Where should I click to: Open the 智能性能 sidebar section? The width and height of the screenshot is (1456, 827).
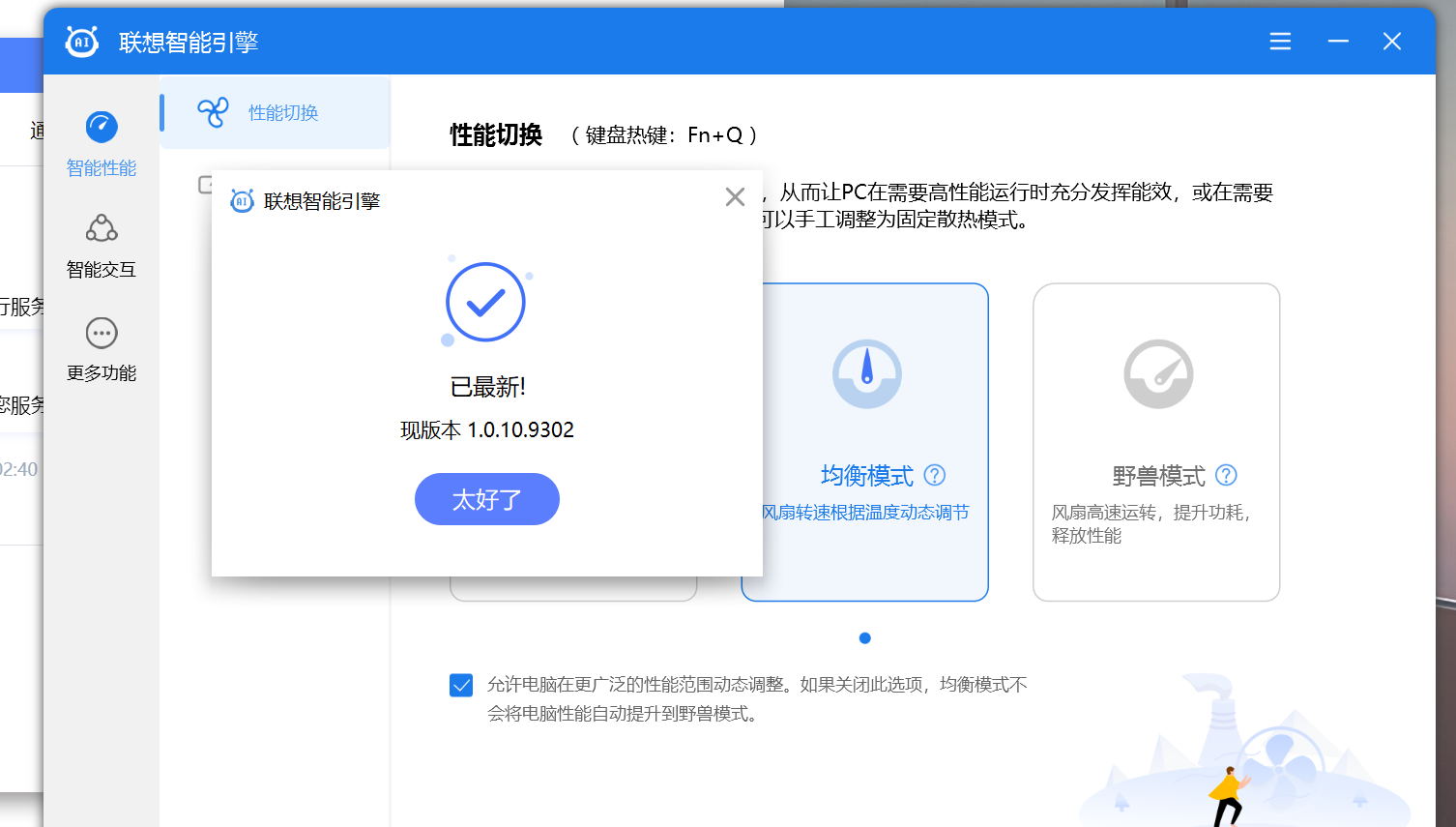pyautogui.click(x=102, y=145)
